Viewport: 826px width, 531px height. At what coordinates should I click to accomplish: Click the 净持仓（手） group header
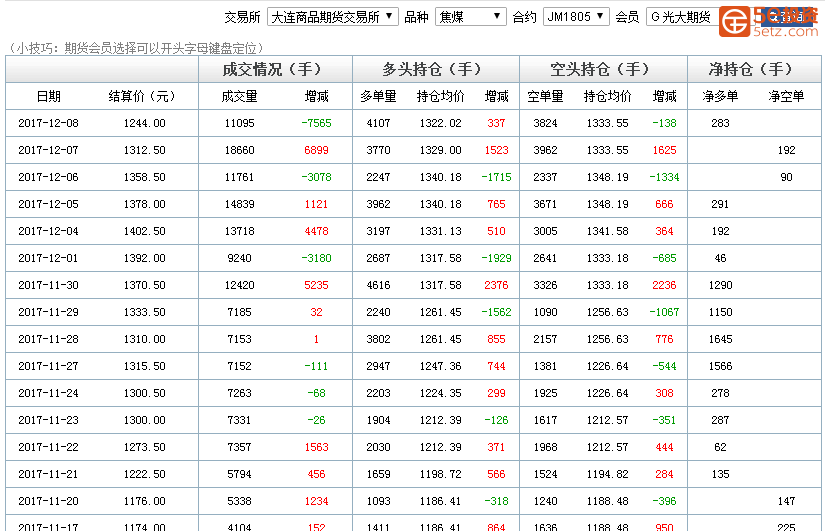click(x=754, y=69)
